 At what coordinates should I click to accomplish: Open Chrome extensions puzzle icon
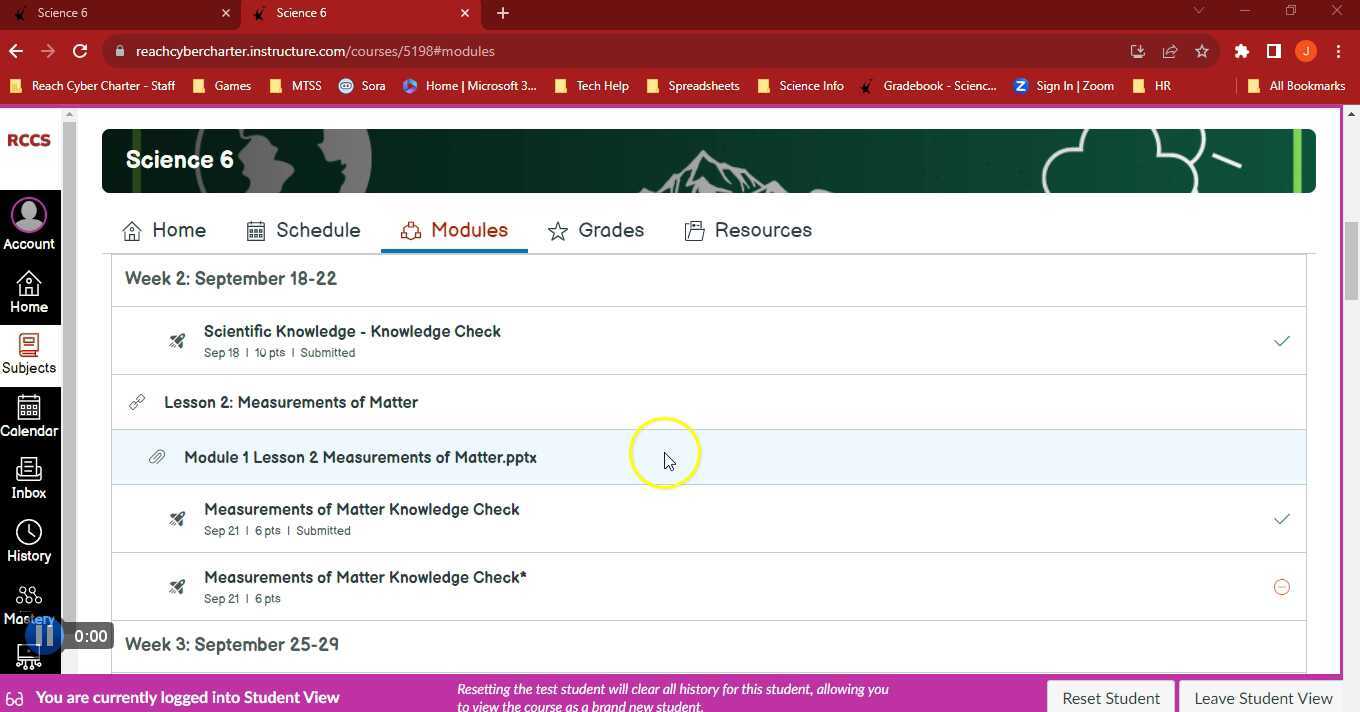pos(1241,51)
